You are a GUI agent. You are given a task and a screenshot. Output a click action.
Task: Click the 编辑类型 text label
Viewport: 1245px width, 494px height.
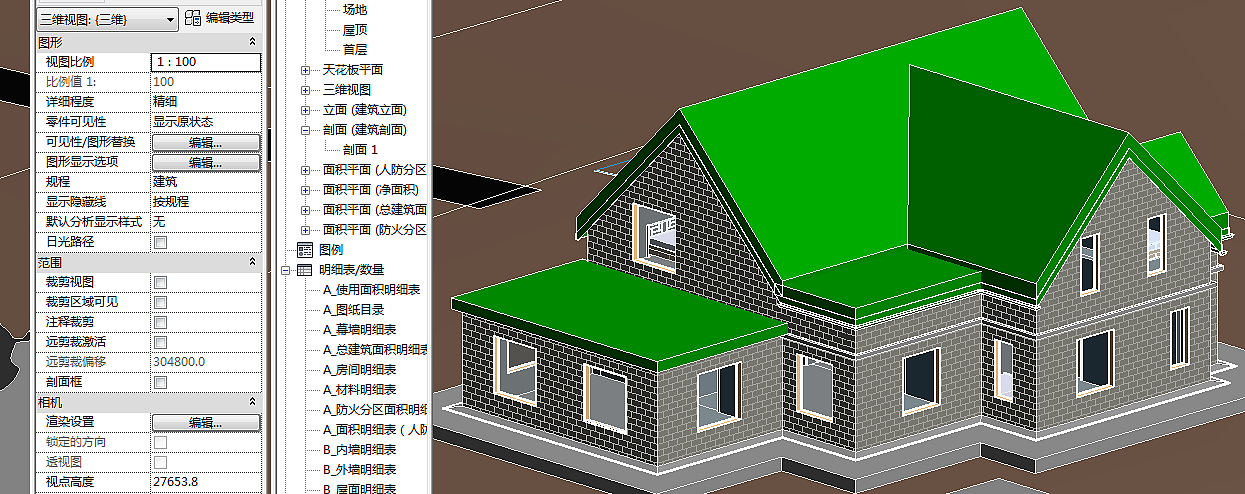(230, 18)
